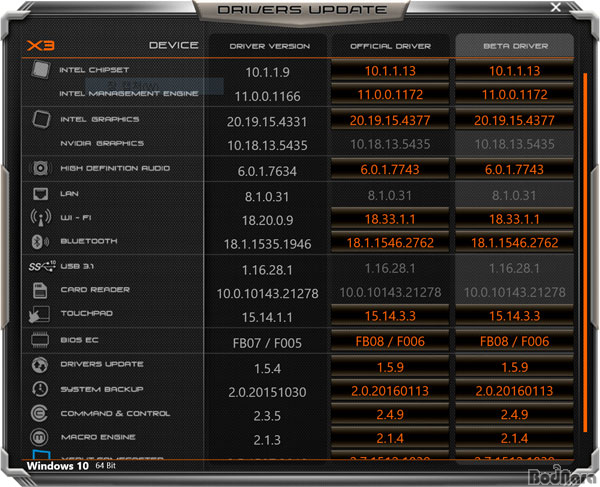
Task: Click the NVIDIA Graphics label
Action: pyautogui.click(x=102, y=143)
